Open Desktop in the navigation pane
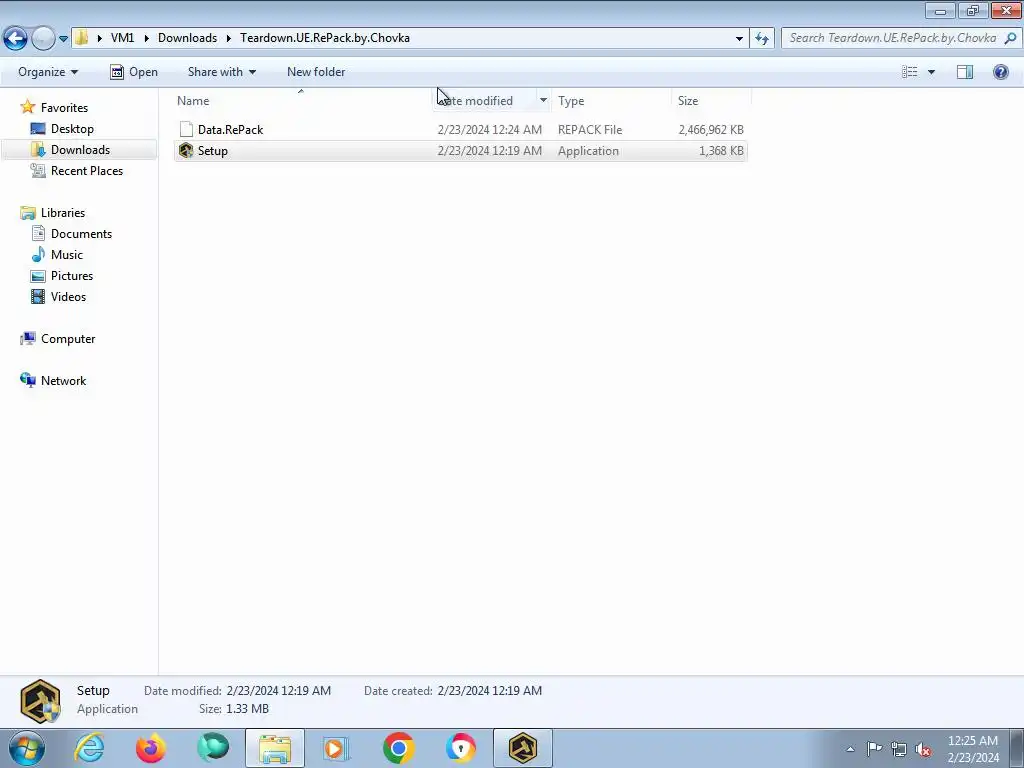 coord(72,129)
